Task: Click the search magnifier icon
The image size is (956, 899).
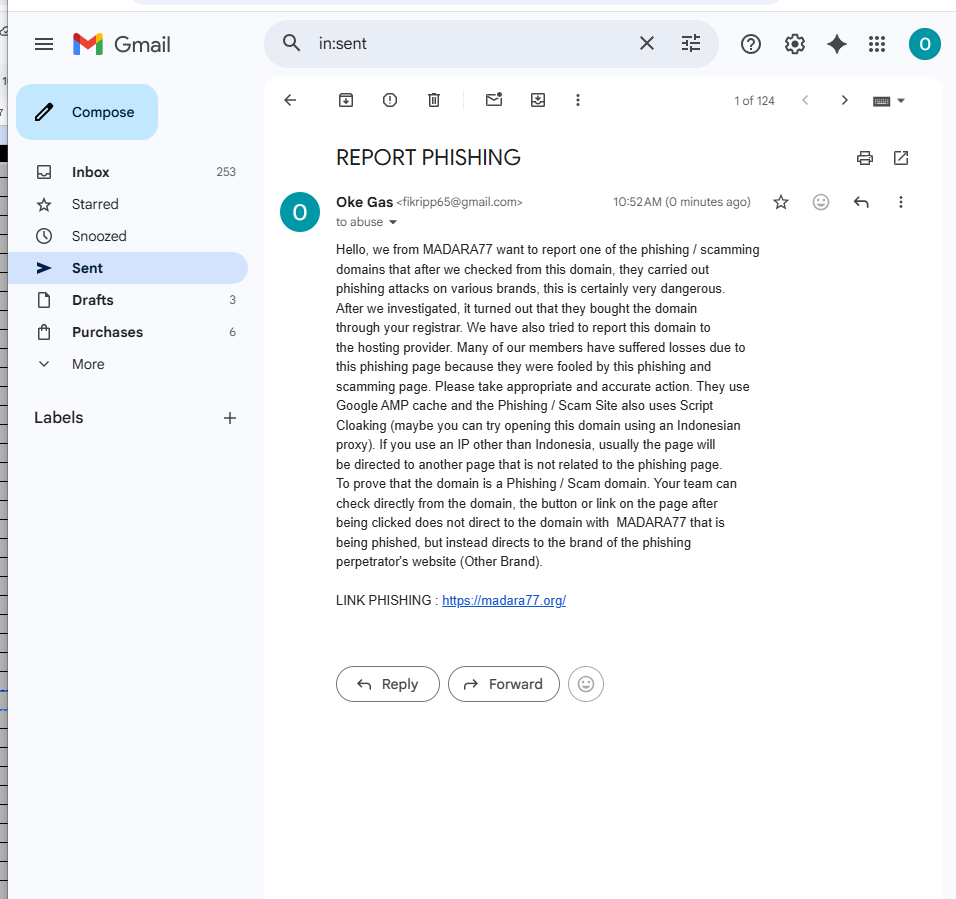Action: pyautogui.click(x=291, y=43)
